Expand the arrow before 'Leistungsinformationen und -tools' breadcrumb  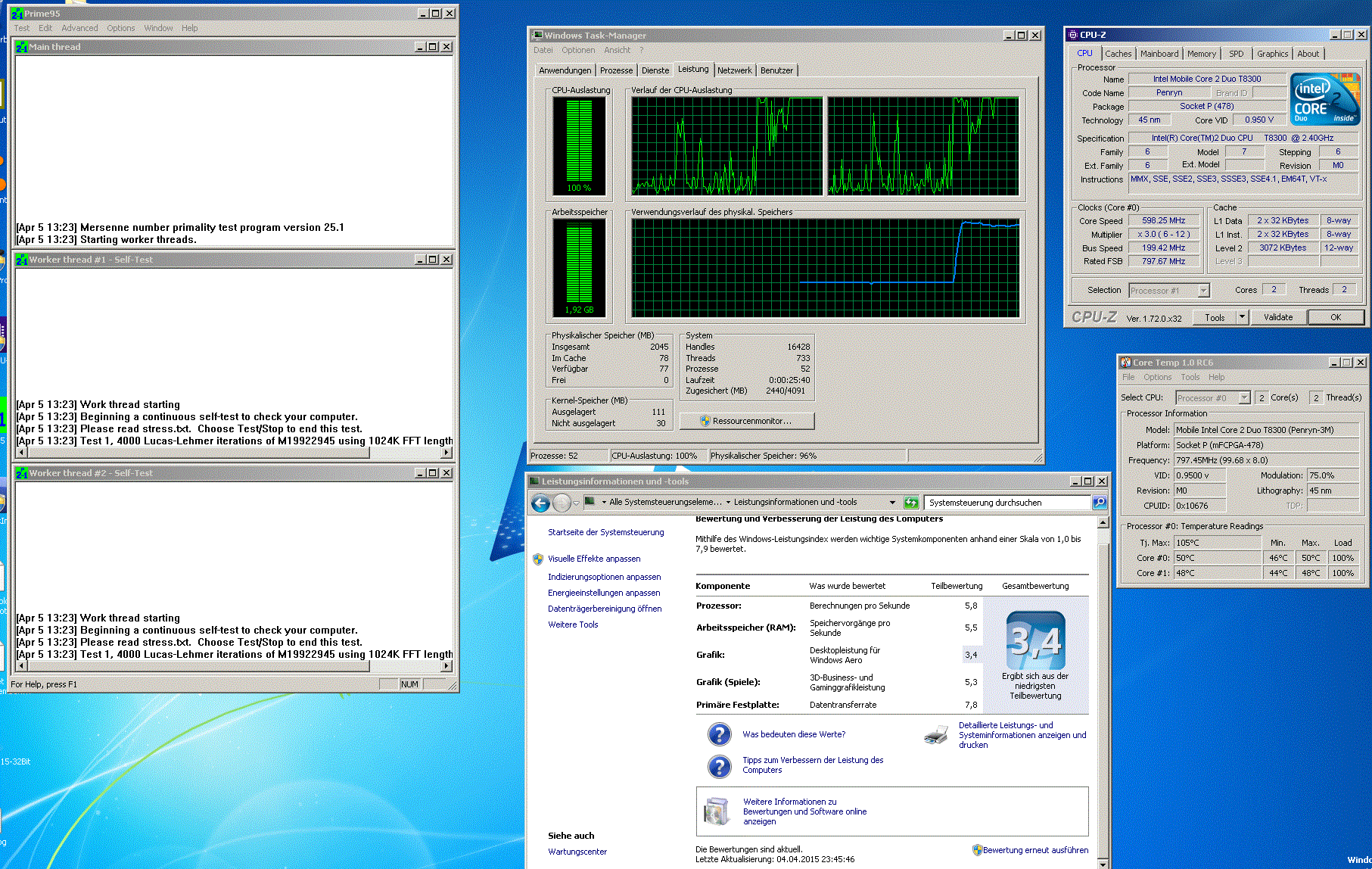[x=728, y=503]
